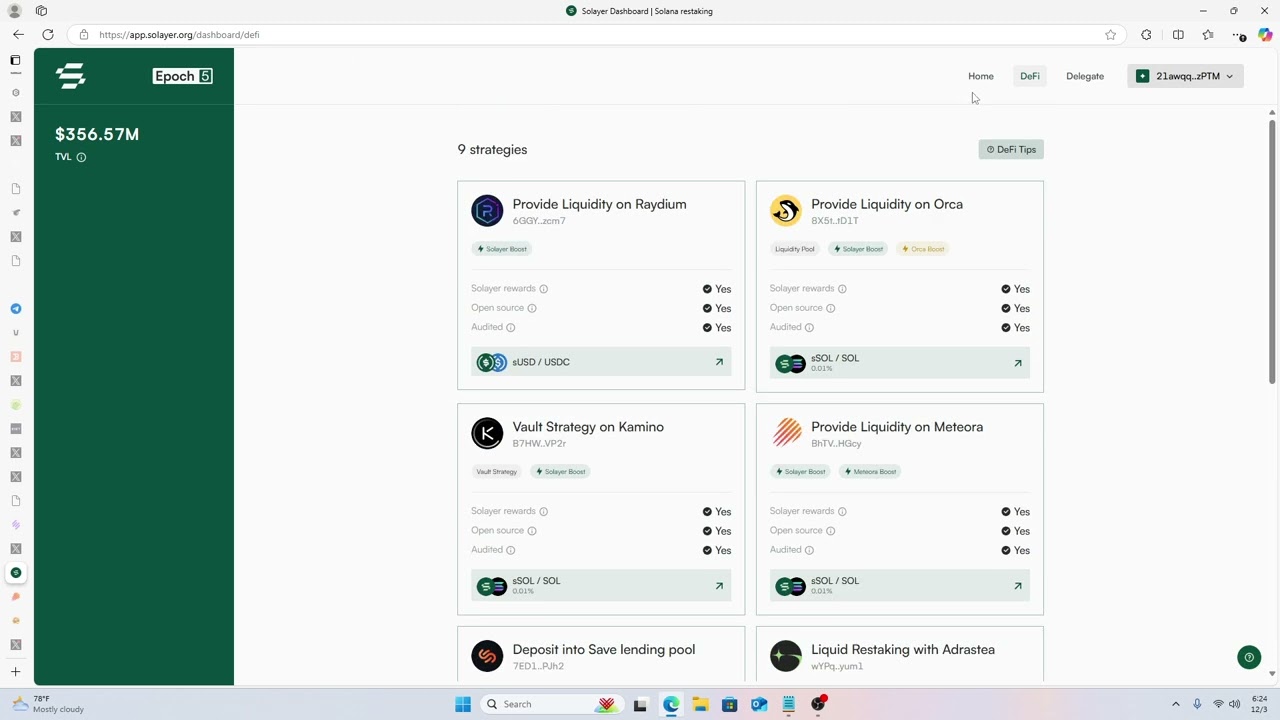This screenshot has width=1280, height=720.
Task: Click the Epoch 5 badge
Action: 182,76
